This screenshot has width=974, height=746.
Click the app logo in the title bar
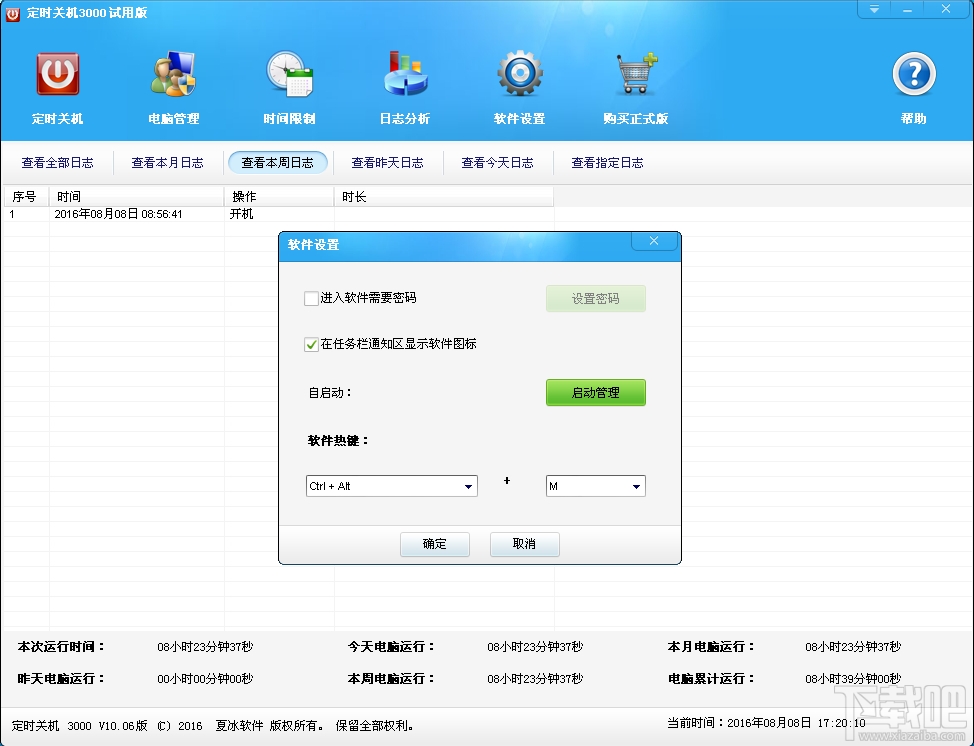pos(12,14)
